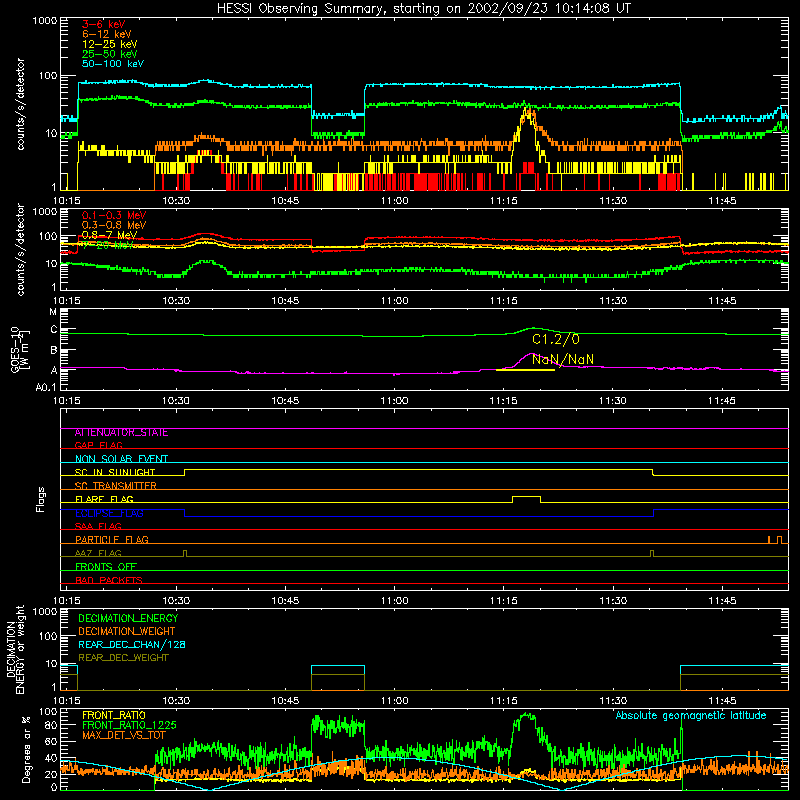Image resolution: width=800 pixels, height=800 pixels.
Task: Click the REAR_DEC_WEIGHT legend label
Action: (123, 658)
